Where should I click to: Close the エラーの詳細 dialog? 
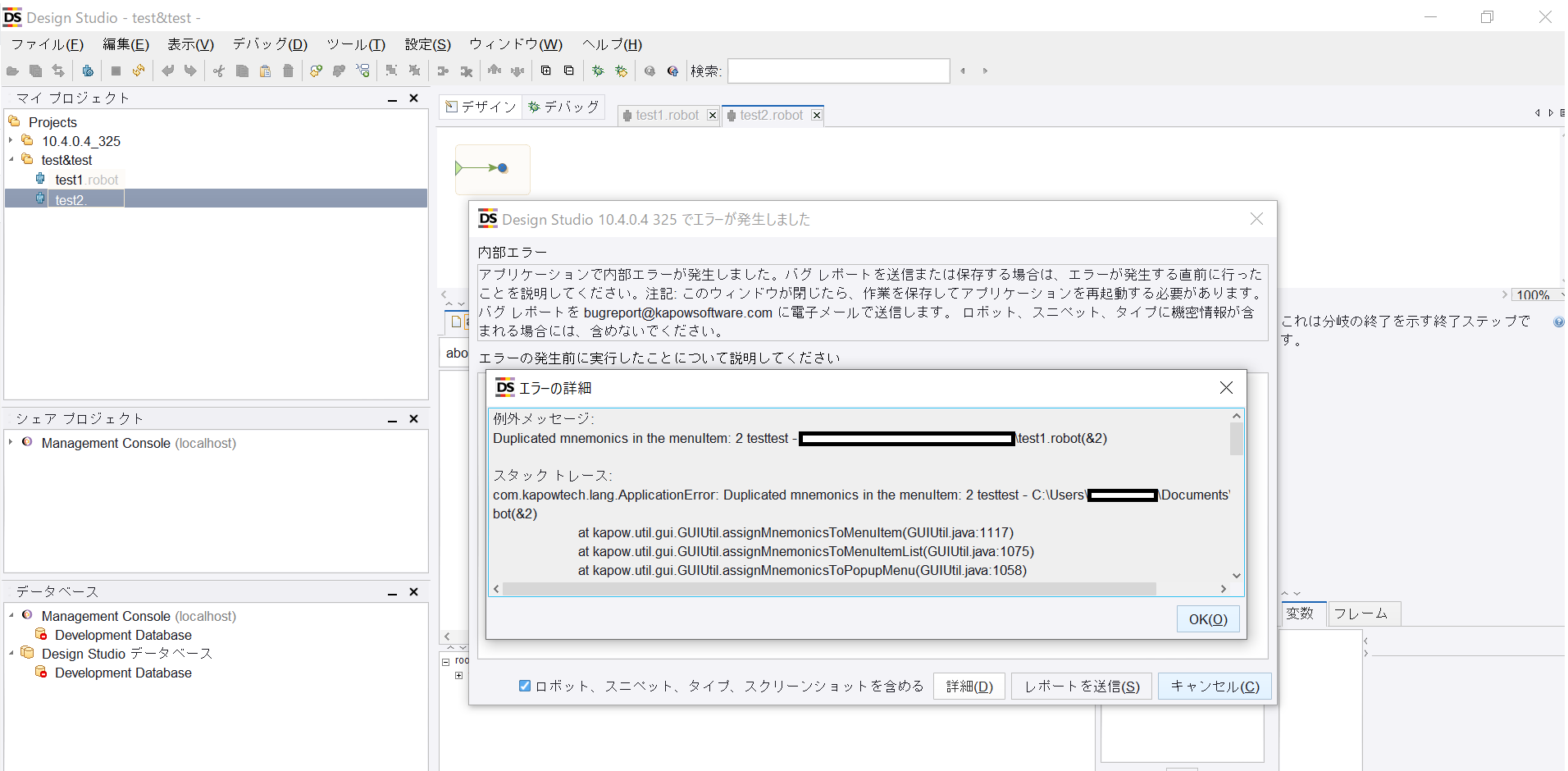tap(1226, 387)
